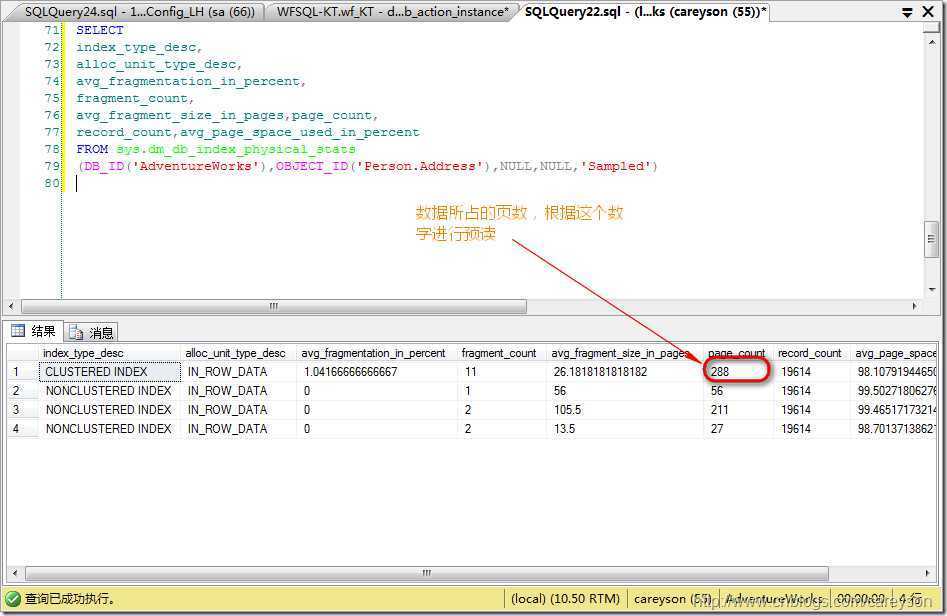This screenshot has width=947, height=616.
Task: Click editor vertical scrollbar thumb
Action: (931, 239)
